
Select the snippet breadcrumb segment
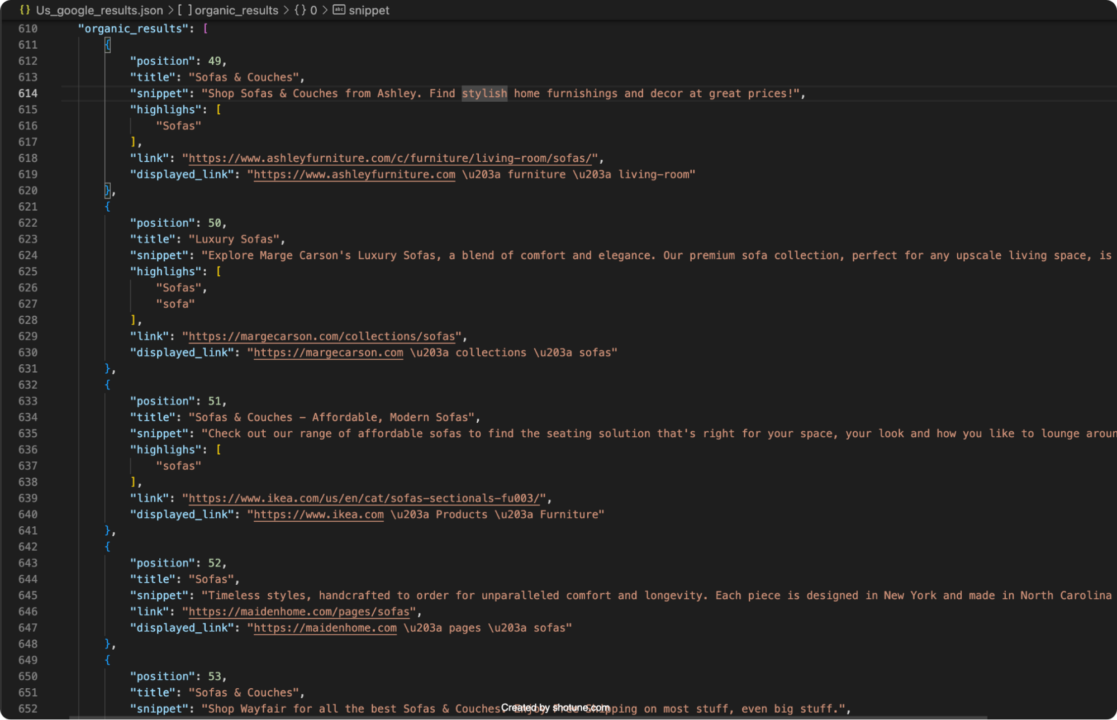pos(369,10)
